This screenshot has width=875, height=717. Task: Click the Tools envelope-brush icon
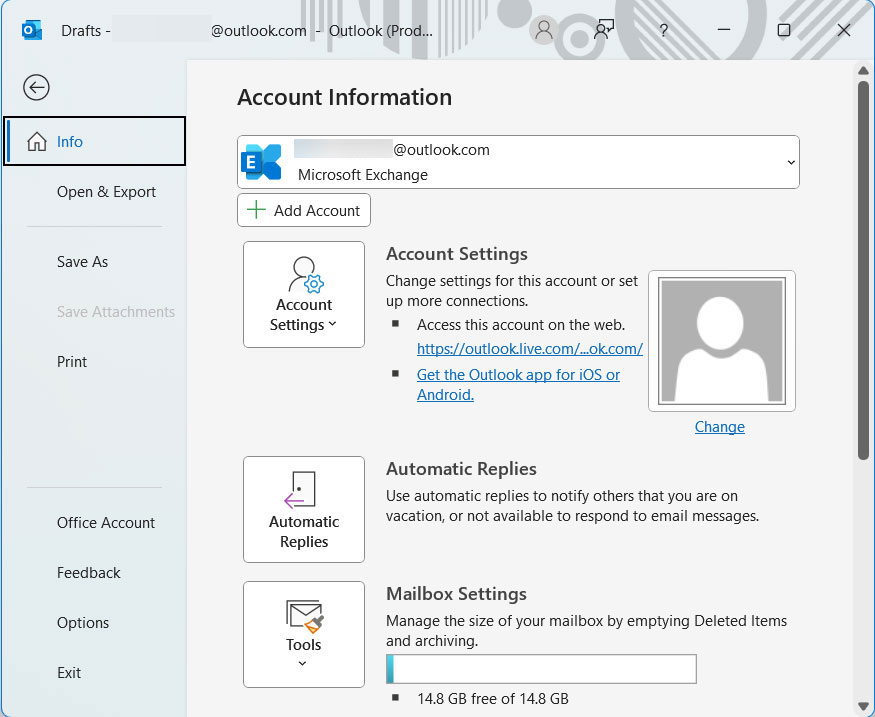[305, 616]
